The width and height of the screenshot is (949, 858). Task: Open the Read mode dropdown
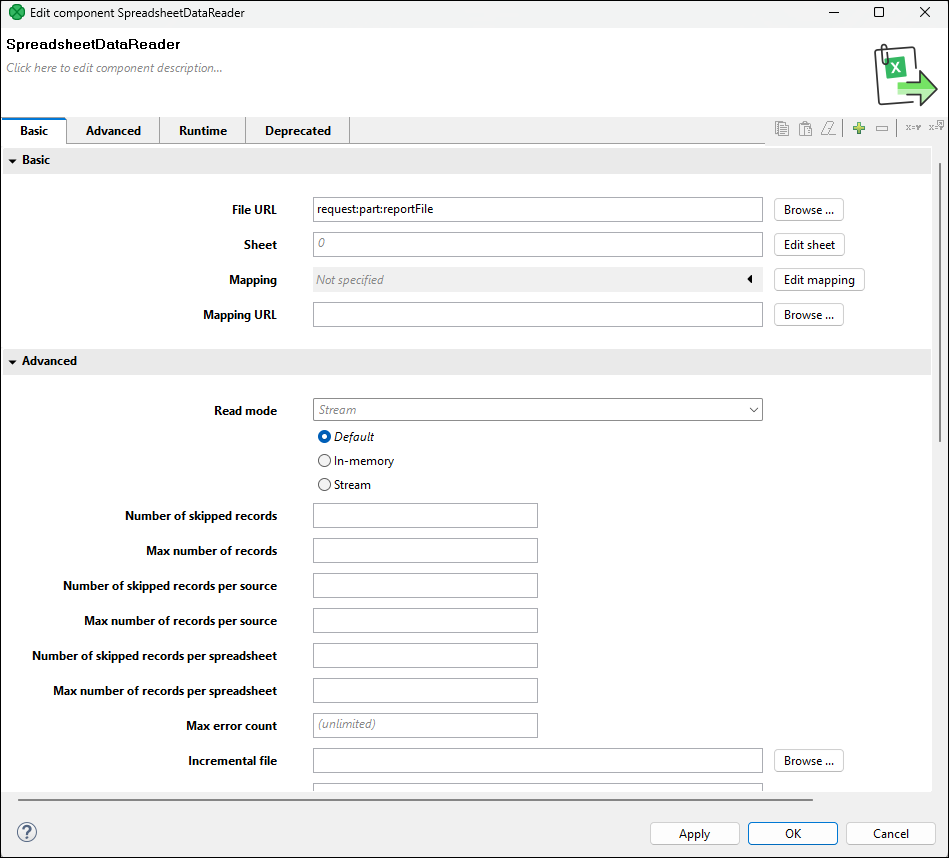(753, 410)
